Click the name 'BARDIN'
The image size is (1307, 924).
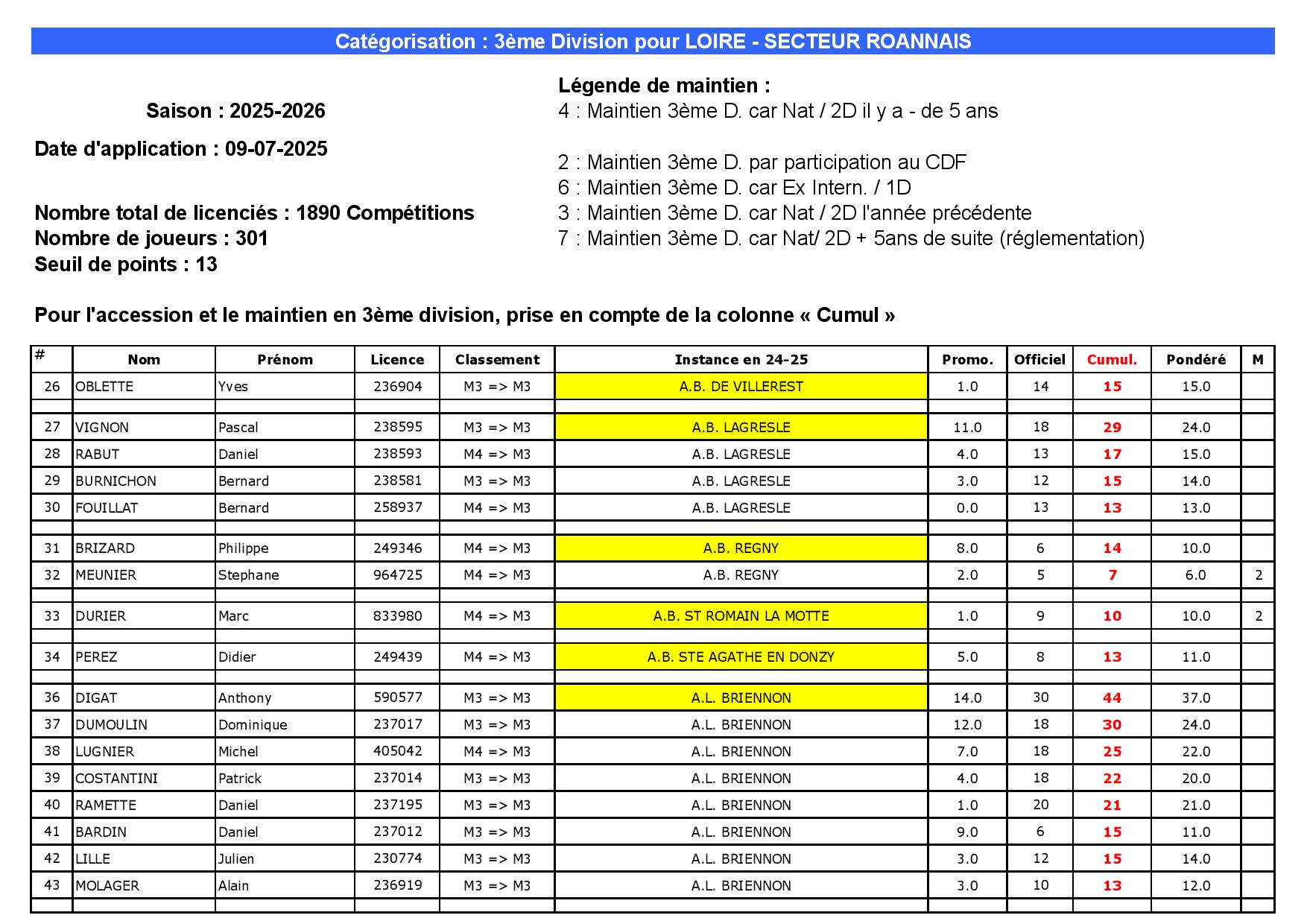pyautogui.click(x=101, y=832)
